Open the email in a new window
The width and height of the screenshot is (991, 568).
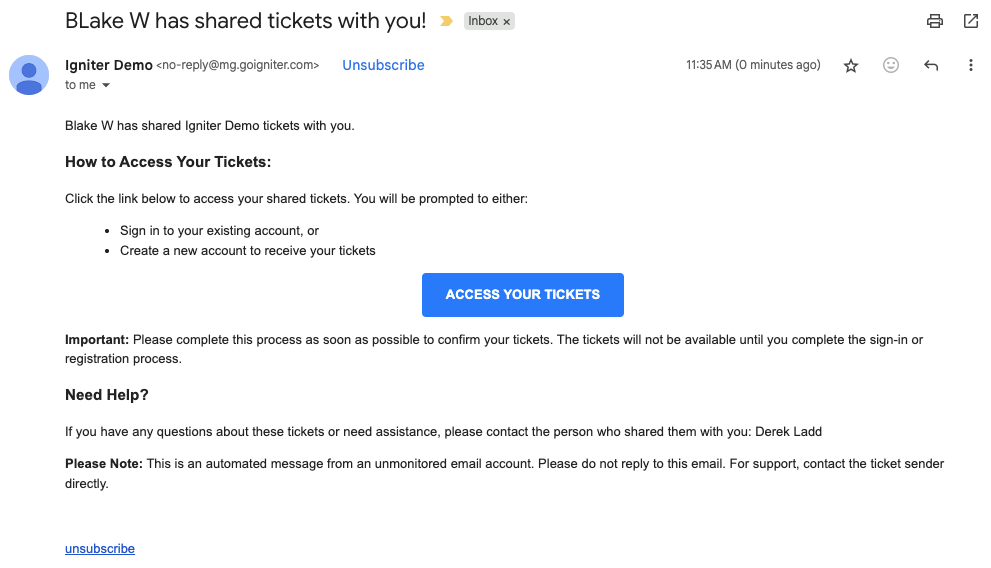(x=970, y=21)
